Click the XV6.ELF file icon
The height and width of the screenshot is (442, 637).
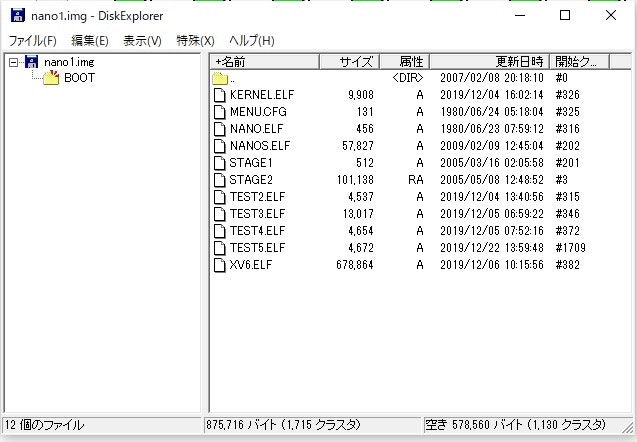219,265
